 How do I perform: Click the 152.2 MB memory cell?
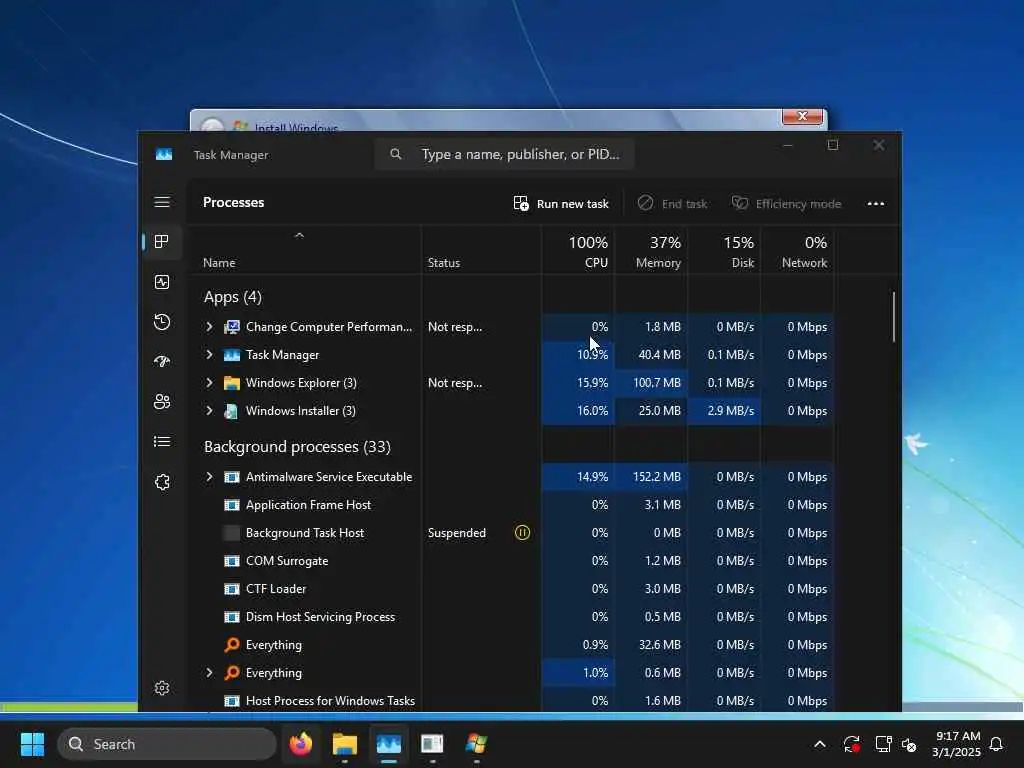[x=650, y=477]
